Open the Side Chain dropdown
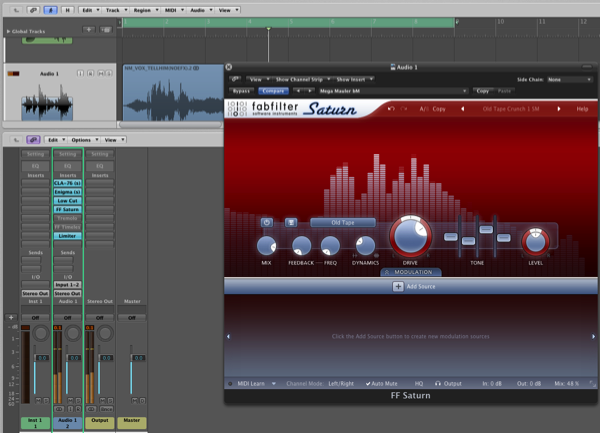Screen dimensions: 600x433 (567, 78)
